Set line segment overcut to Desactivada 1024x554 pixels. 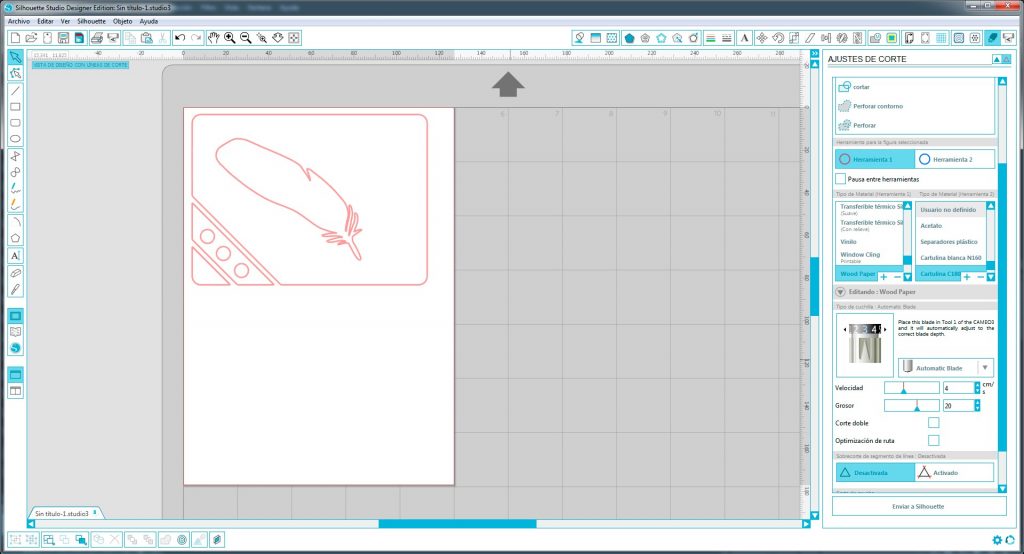tap(874, 472)
